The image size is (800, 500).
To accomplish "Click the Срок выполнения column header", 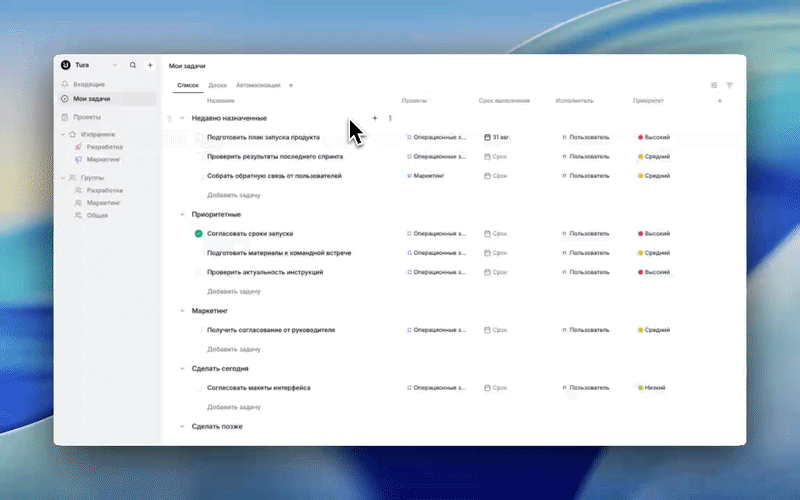I will point(504,101).
